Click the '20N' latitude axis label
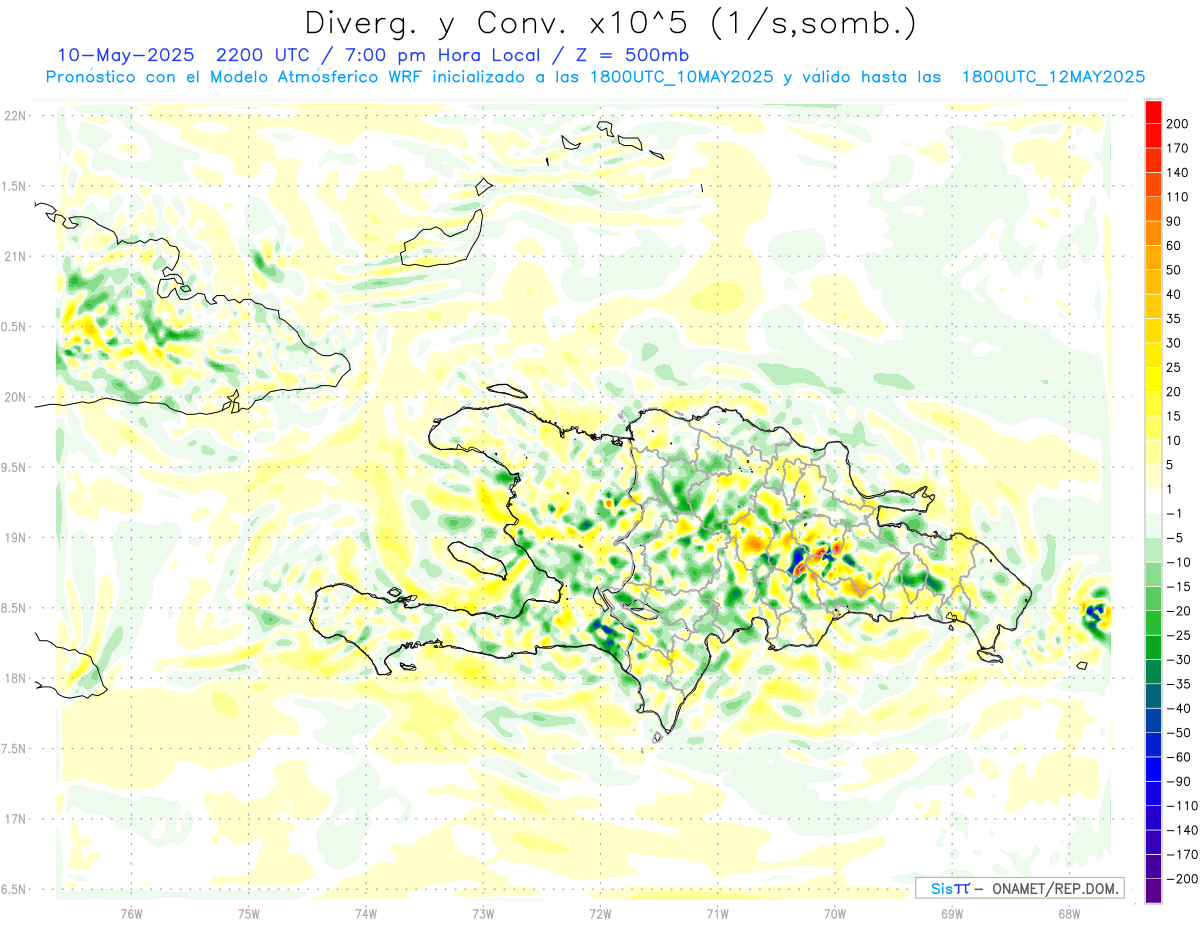Viewport: 1200px width, 927px height. coord(14,397)
